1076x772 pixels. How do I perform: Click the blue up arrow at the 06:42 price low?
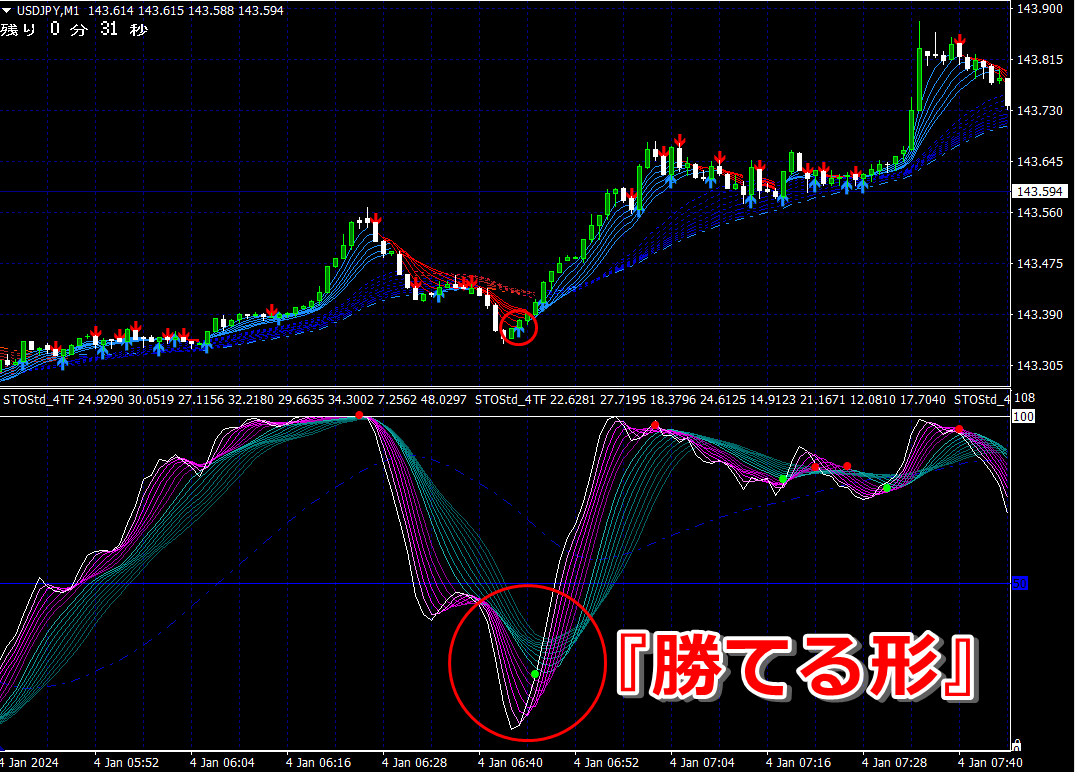(519, 329)
